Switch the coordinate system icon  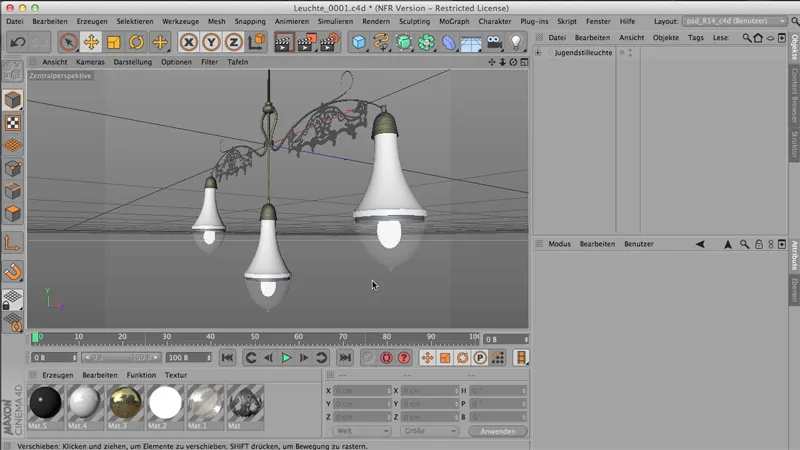tap(257, 42)
